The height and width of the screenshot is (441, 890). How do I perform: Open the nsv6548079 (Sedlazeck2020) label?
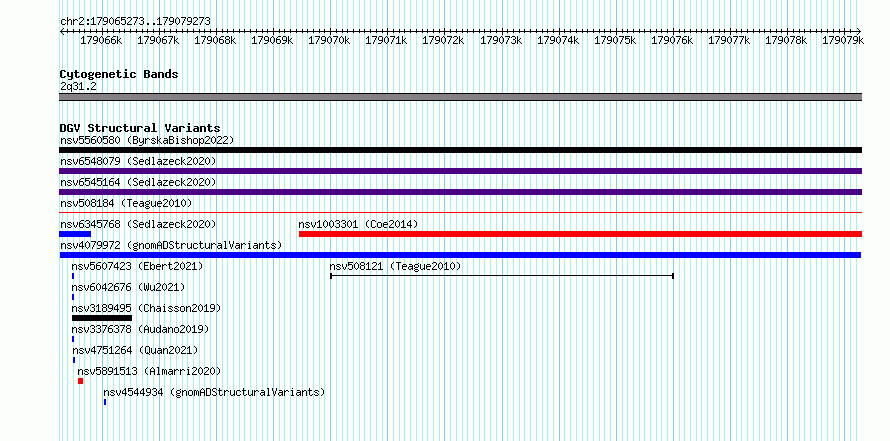click(x=138, y=161)
